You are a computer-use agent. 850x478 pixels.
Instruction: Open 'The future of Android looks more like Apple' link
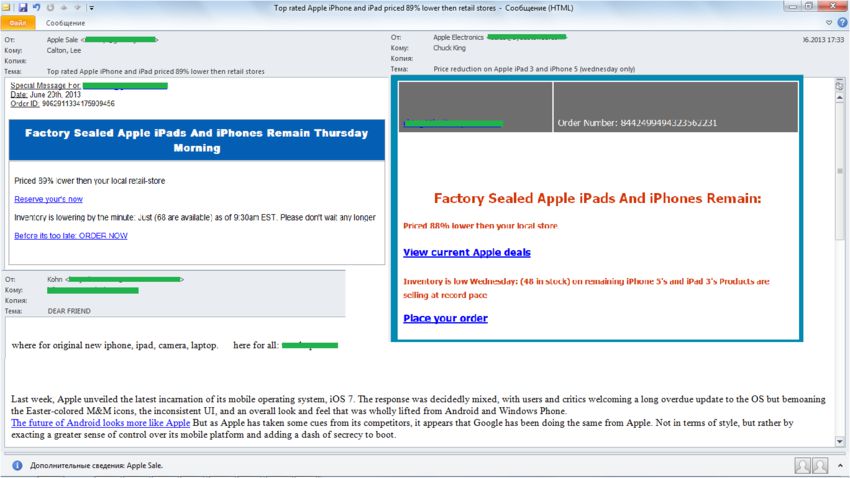click(100, 423)
